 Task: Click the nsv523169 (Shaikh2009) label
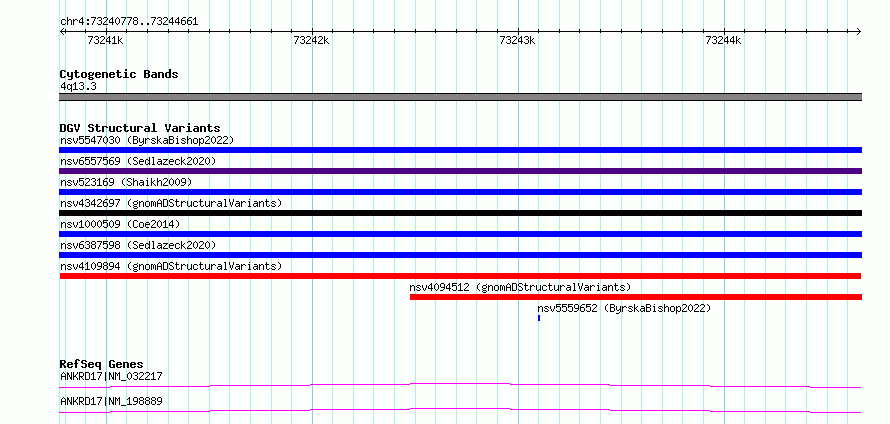pyautogui.click(x=126, y=182)
